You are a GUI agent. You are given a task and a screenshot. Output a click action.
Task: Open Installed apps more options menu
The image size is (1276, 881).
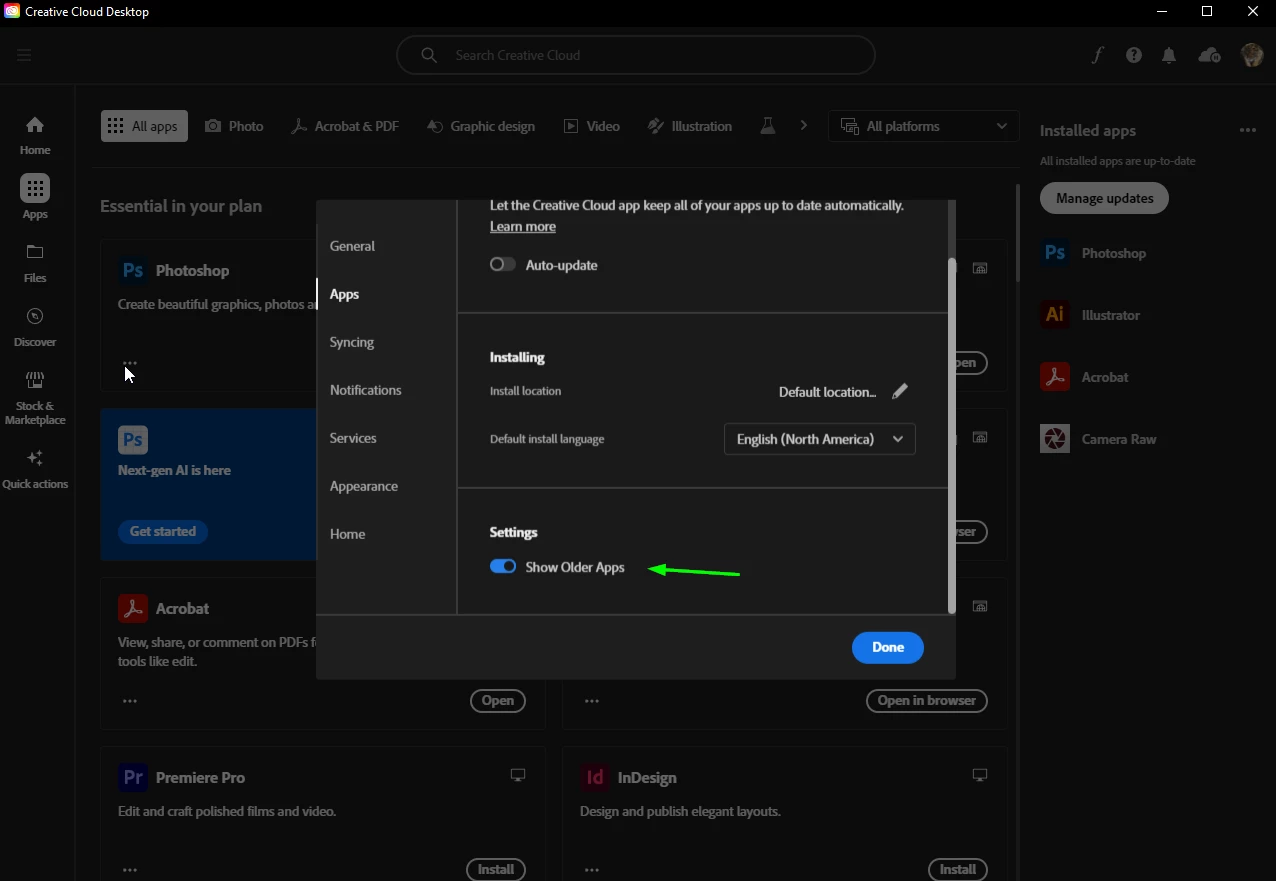(1247, 130)
